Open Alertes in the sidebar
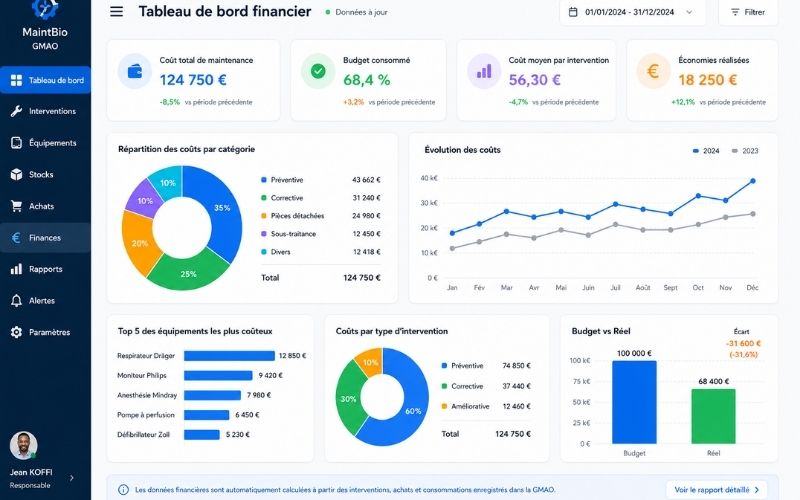The height and width of the screenshot is (500, 800). pos(45,301)
